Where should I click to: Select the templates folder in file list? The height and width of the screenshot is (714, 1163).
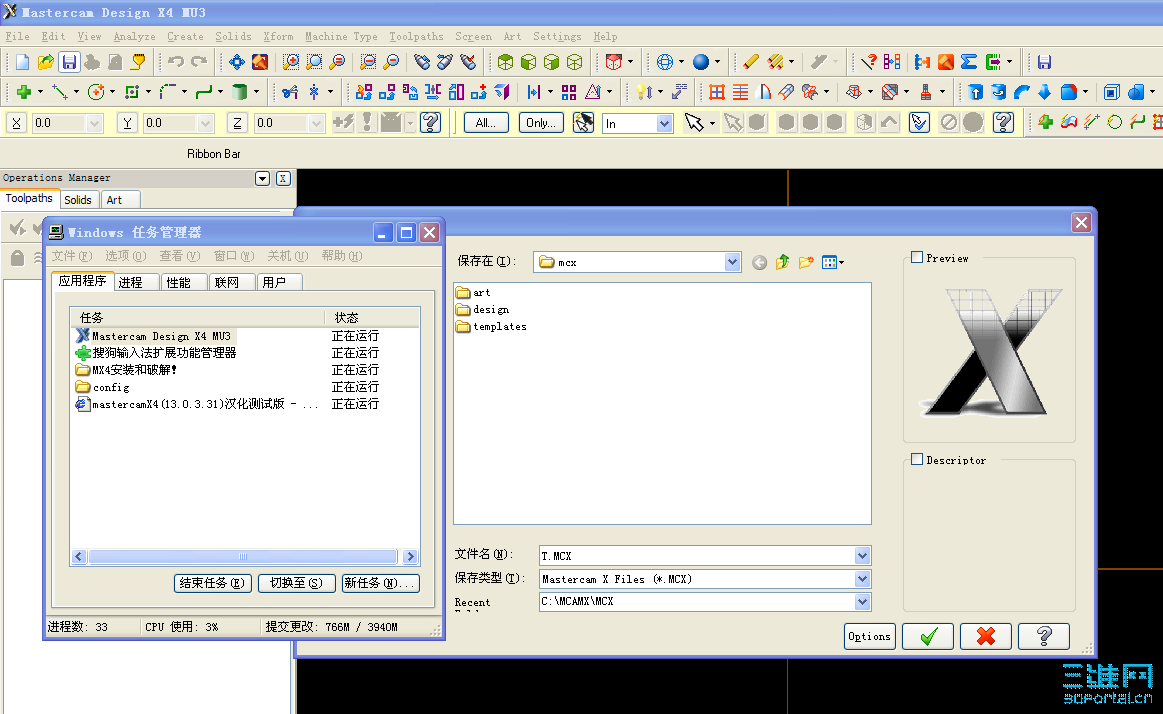point(491,326)
